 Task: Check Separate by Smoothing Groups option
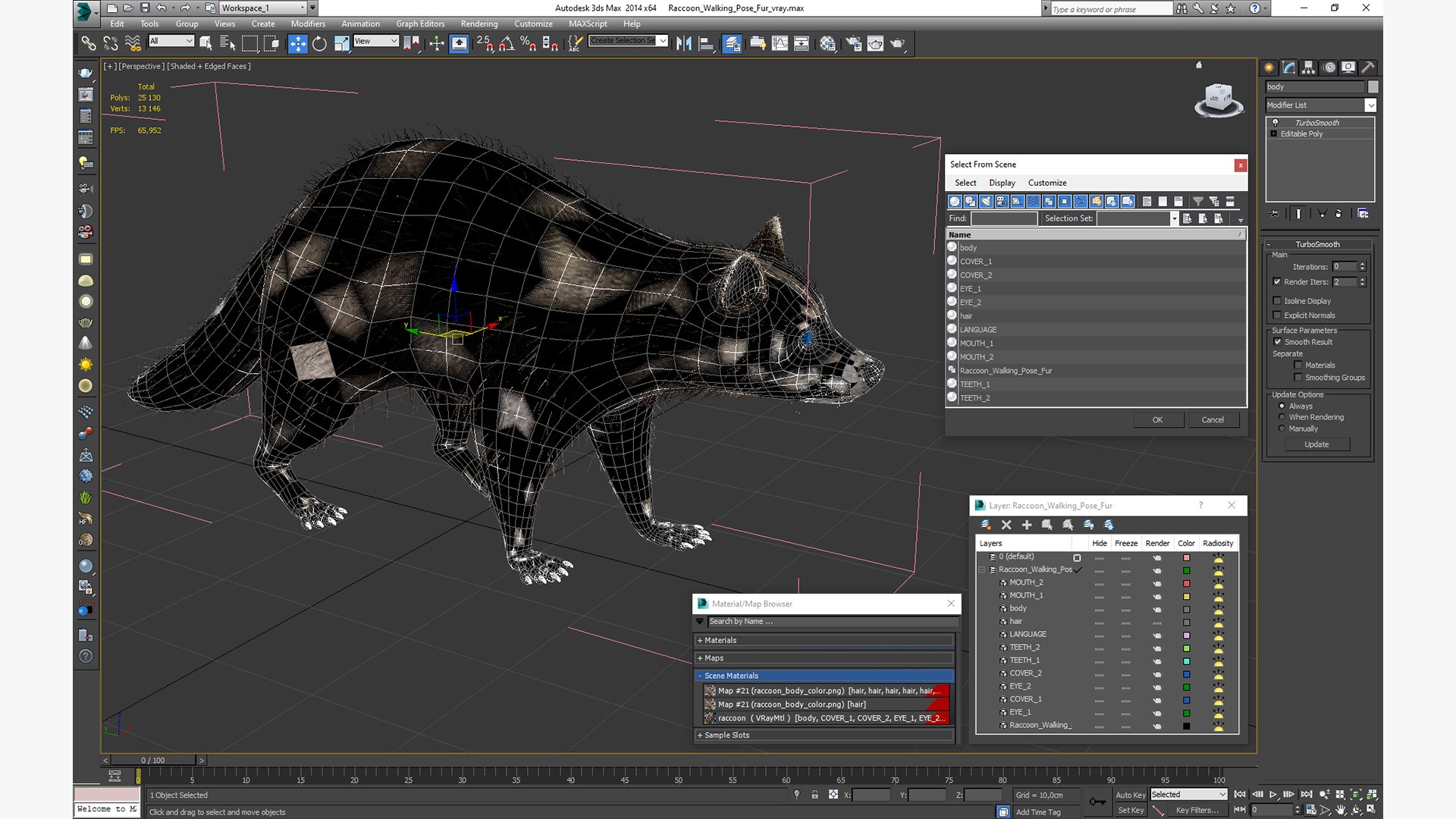click(x=1298, y=378)
